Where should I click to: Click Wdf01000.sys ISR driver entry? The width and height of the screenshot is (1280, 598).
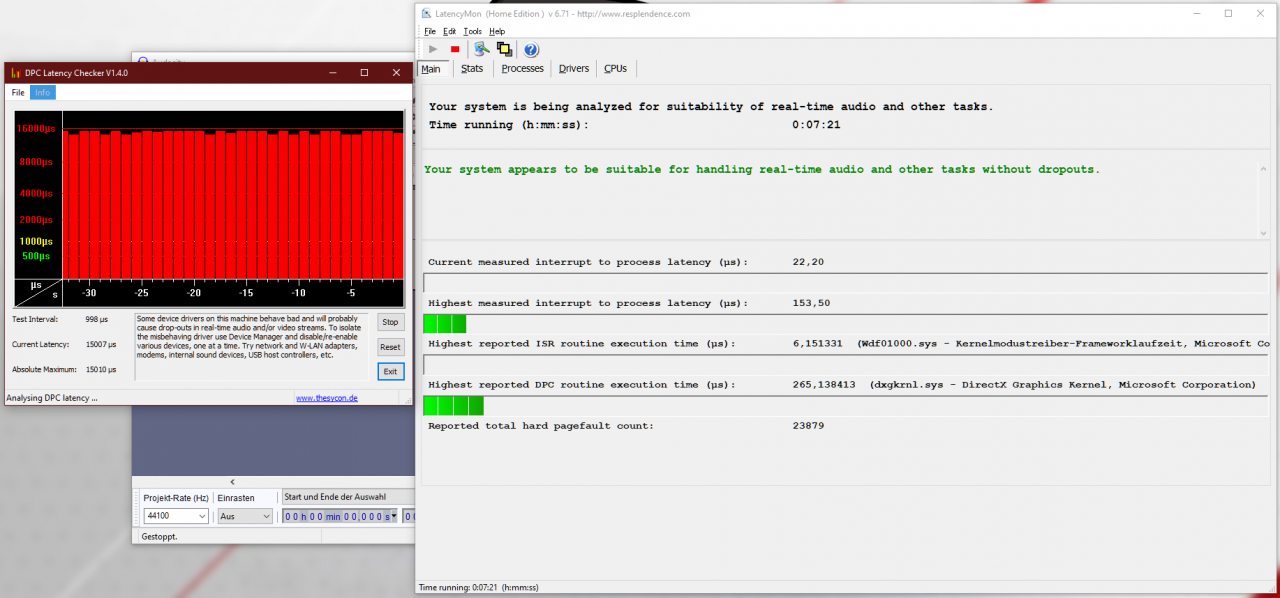click(1062, 344)
